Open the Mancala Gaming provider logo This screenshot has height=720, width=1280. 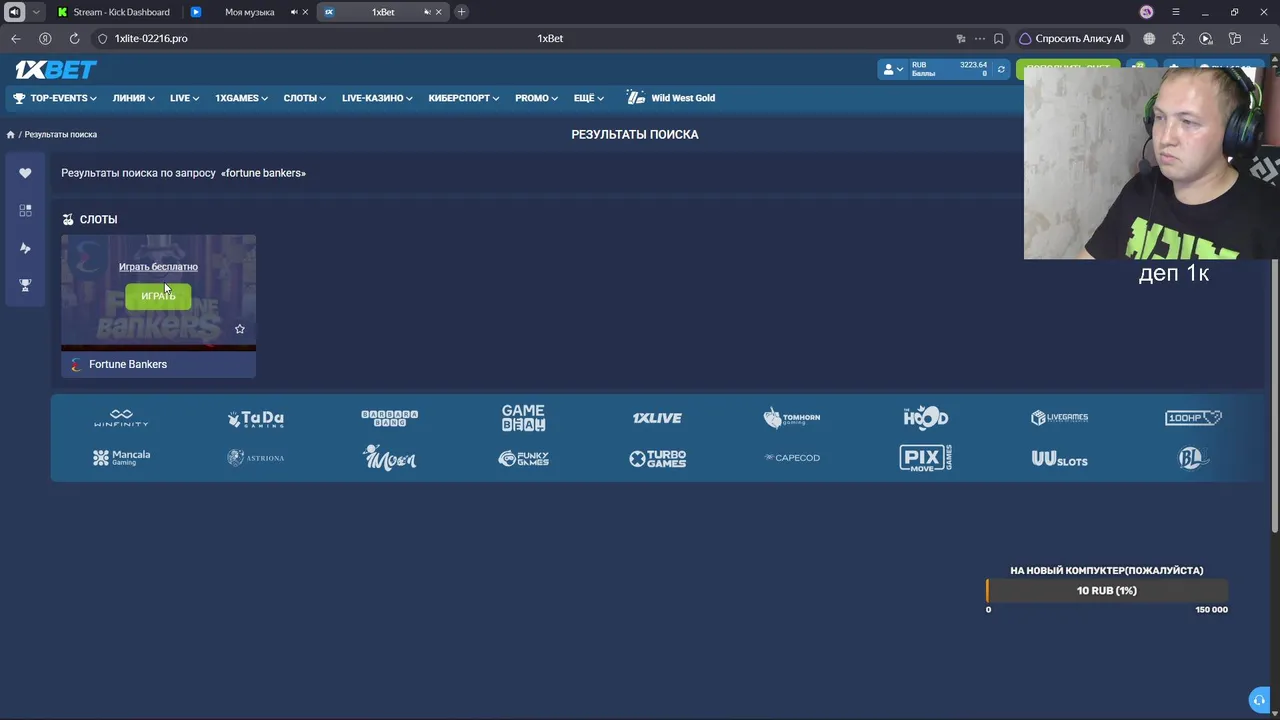point(121,458)
